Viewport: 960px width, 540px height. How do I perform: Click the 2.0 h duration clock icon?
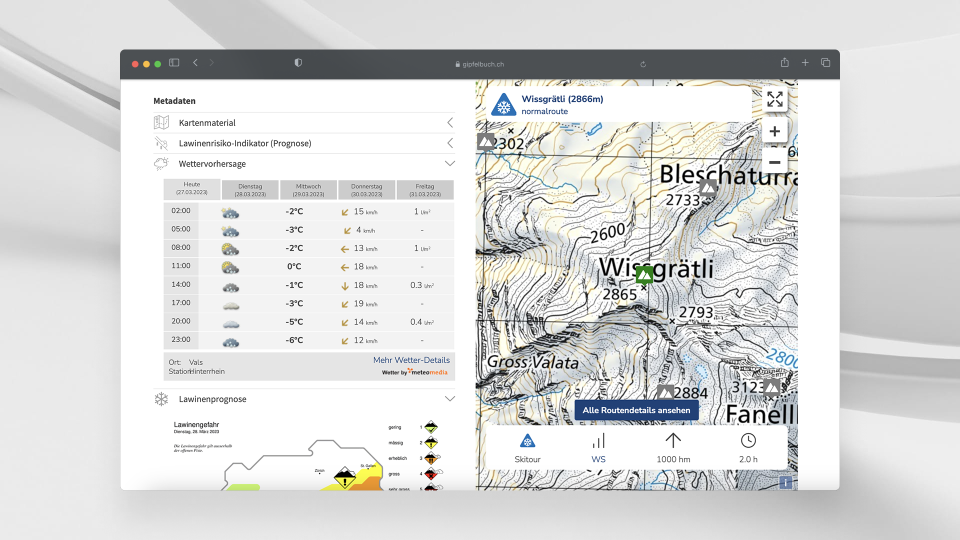coord(748,441)
